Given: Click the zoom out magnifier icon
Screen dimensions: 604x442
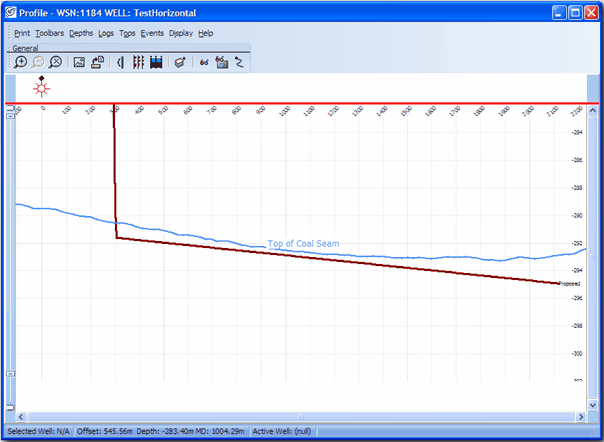Looking at the screenshot, I should tap(38, 62).
